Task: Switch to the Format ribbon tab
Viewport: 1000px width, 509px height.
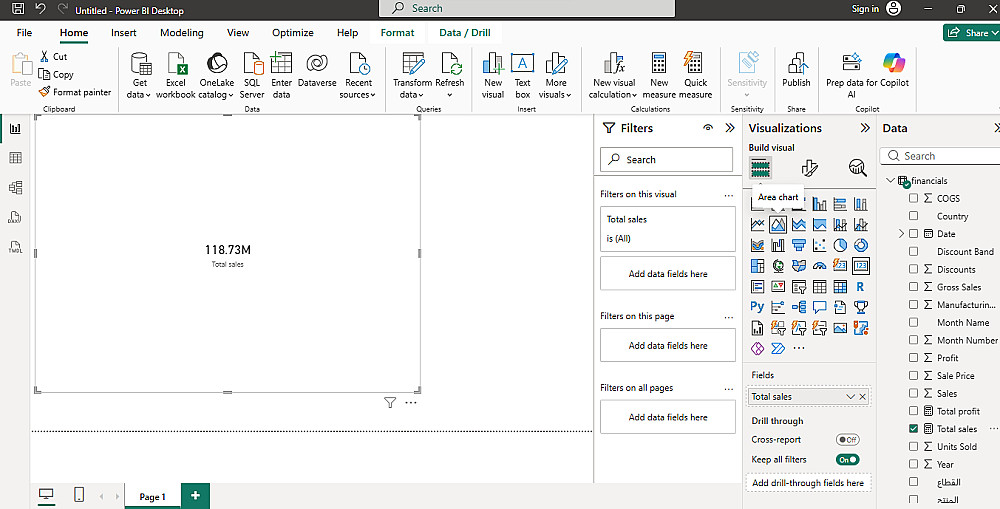Action: [x=397, y=33]
